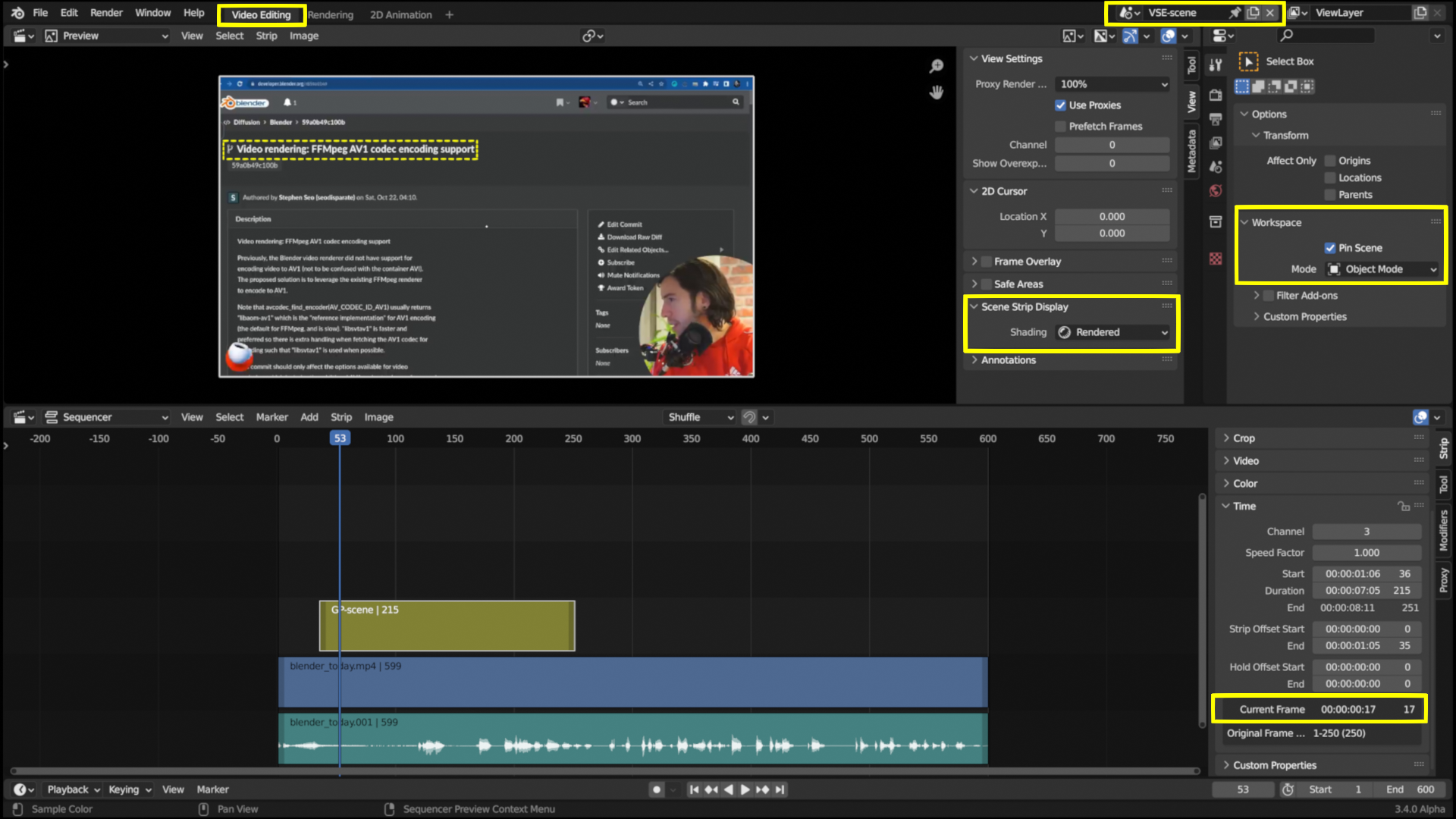Toggle the auto keying record button
Image resolution: width=1456 pixels, height=819 pixels.
[657, 789]
